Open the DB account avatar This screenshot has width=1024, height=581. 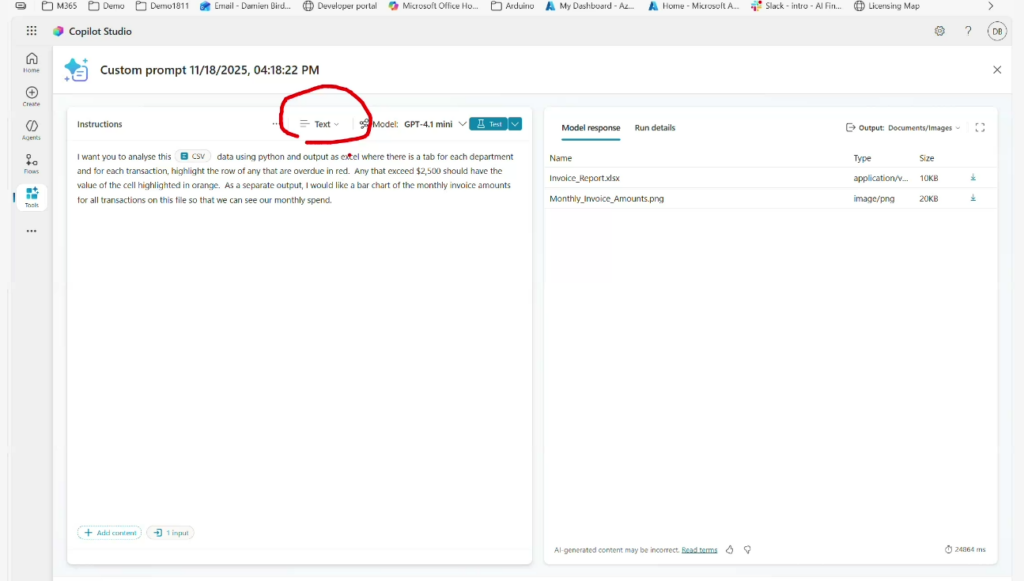pos(997,31)
